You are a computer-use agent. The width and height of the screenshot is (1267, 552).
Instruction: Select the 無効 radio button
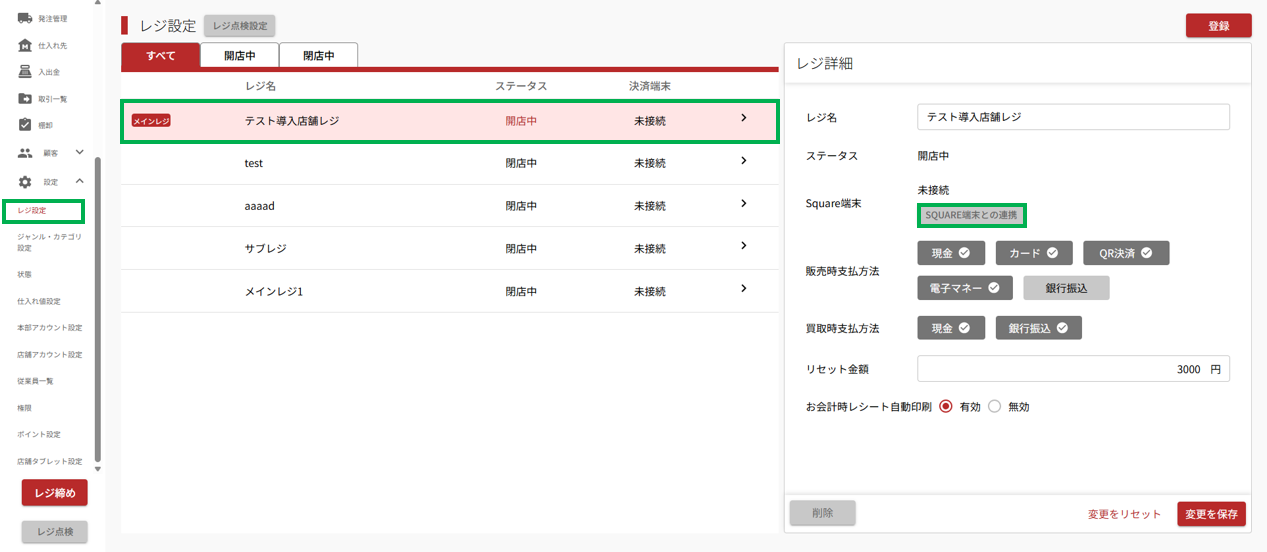(995, 407)
